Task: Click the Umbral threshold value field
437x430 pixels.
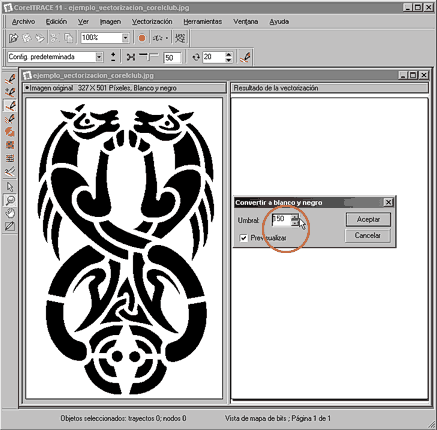Action: [281, 219]
